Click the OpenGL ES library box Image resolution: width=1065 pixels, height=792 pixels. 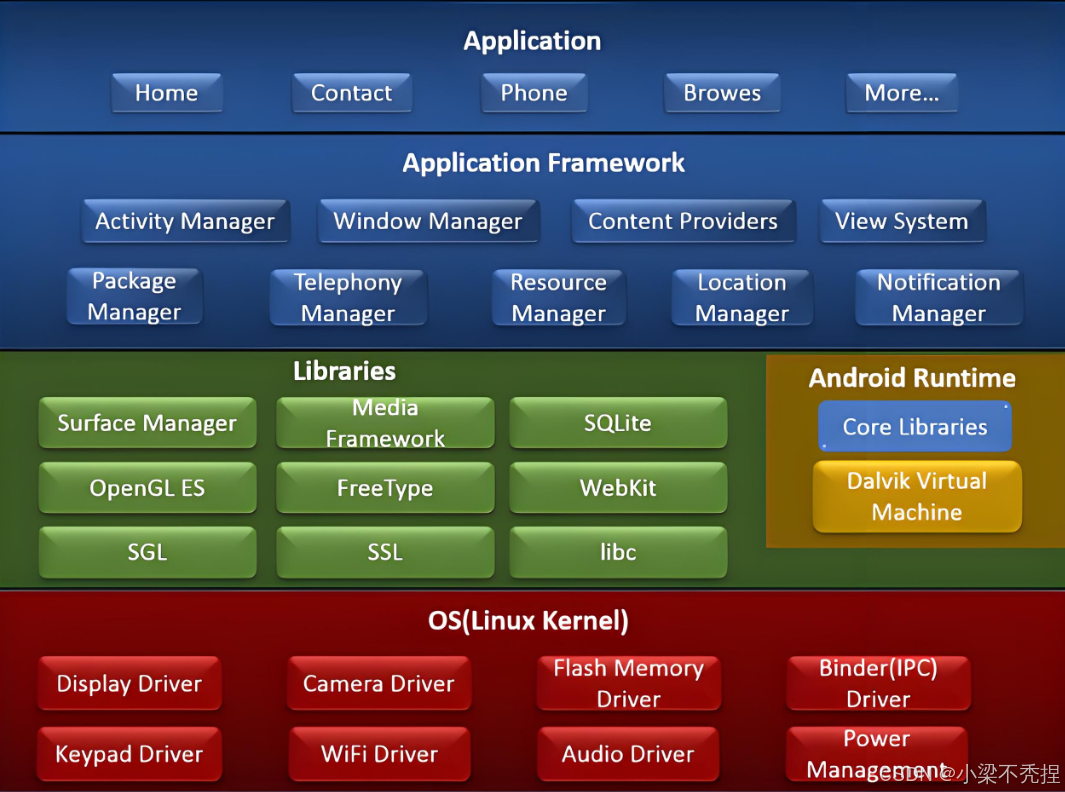147,488
